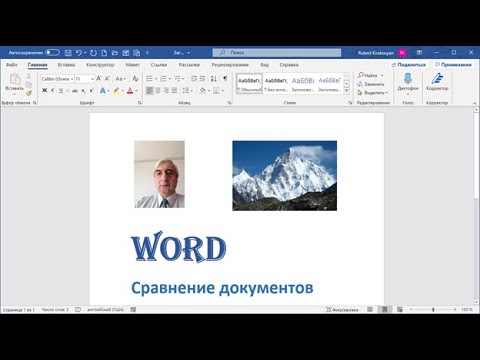Open the Справка tab
480x360 pixels.
coord(289,65)
